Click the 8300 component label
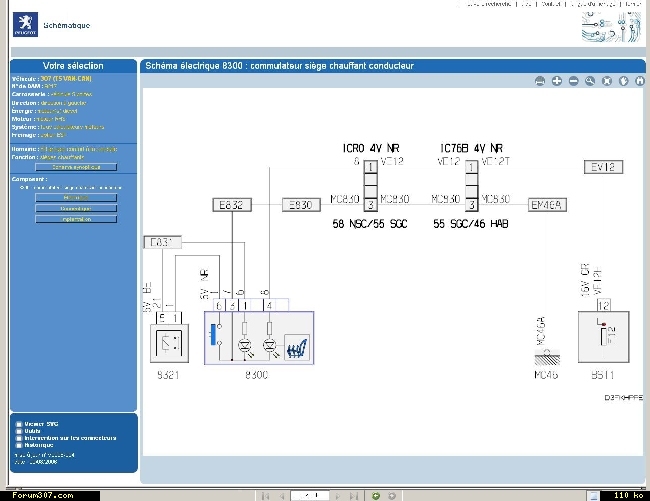Screen dimensions: 650x501 (x=257, y=375)
